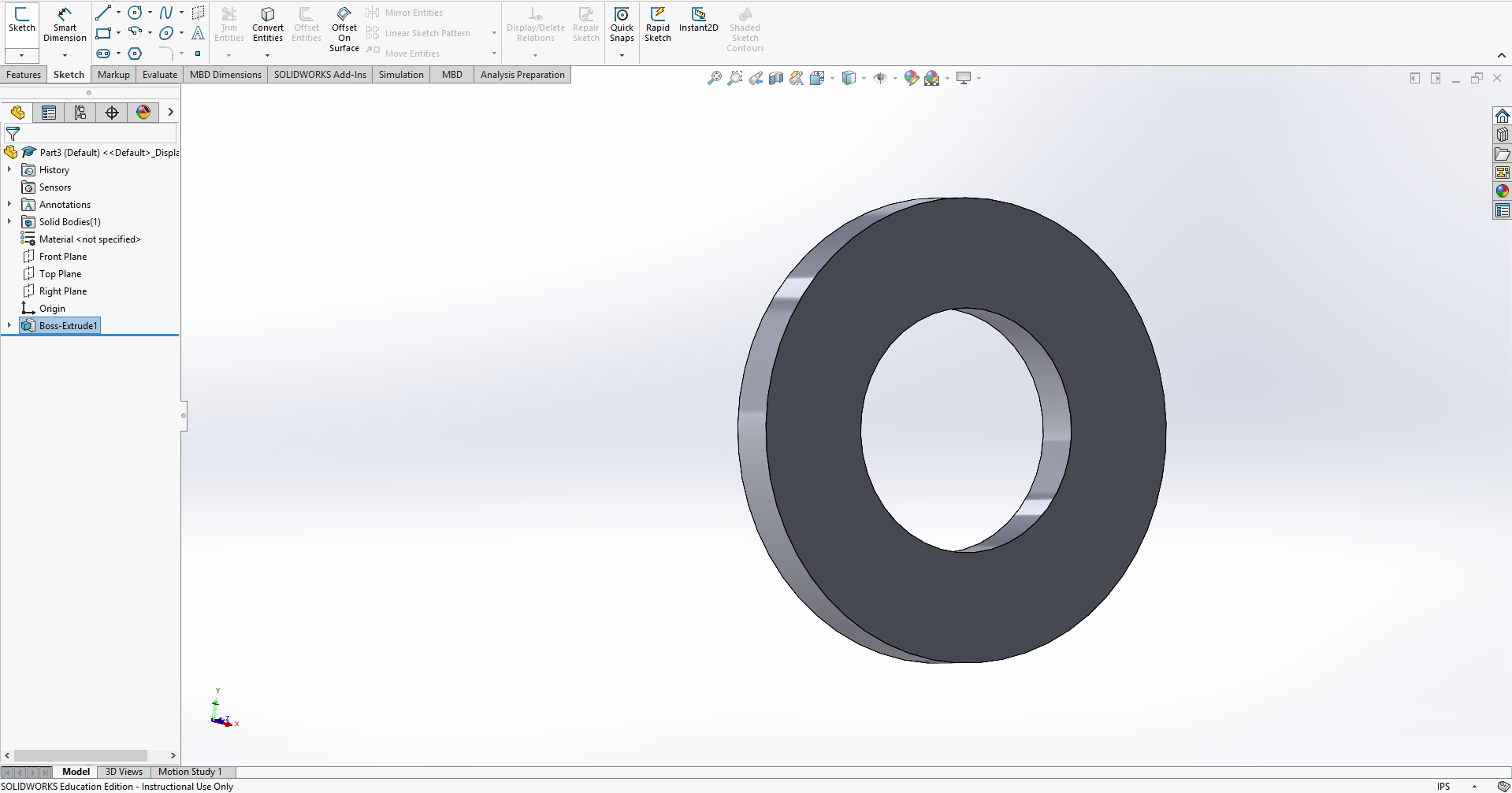The height and width of the screenshot is (793, 1512).
Task: Open the Analysis Preparation tab
Action: point(522,75)
